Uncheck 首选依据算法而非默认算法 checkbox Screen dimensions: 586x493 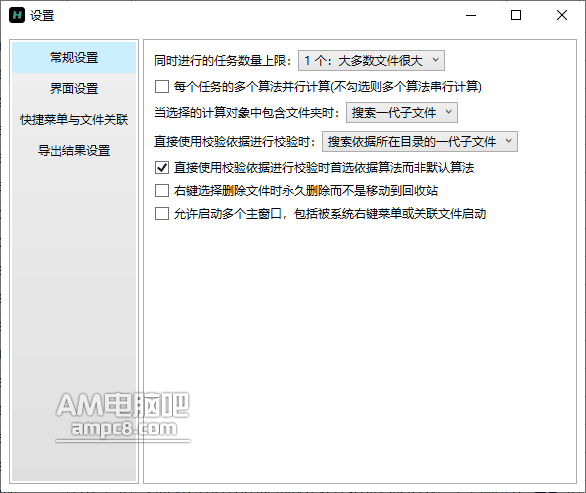(x=162, y=167)
